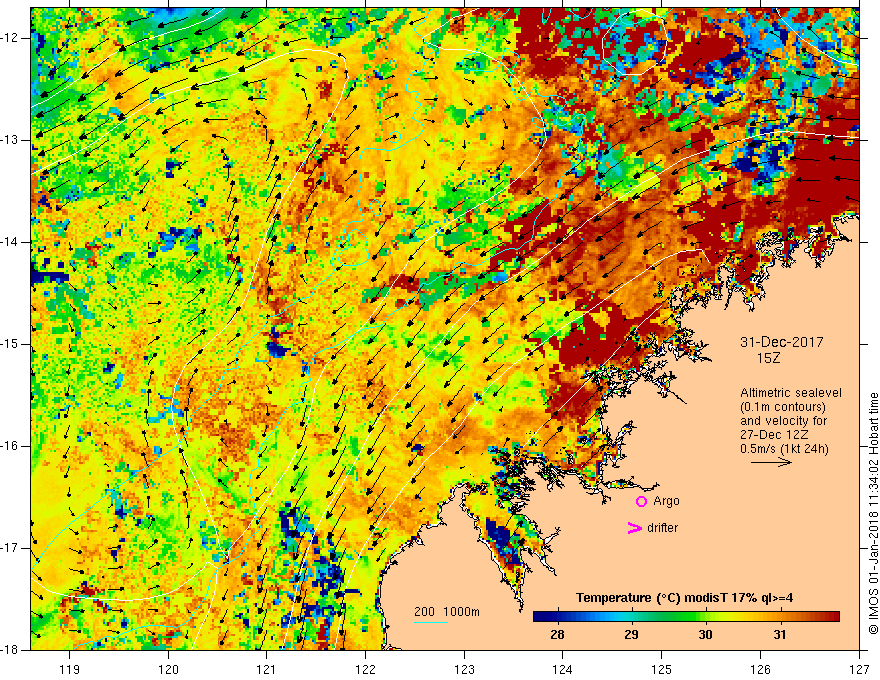
Task: Click the 0.5m/s velocity scale arrow
Action: (771, 462)
